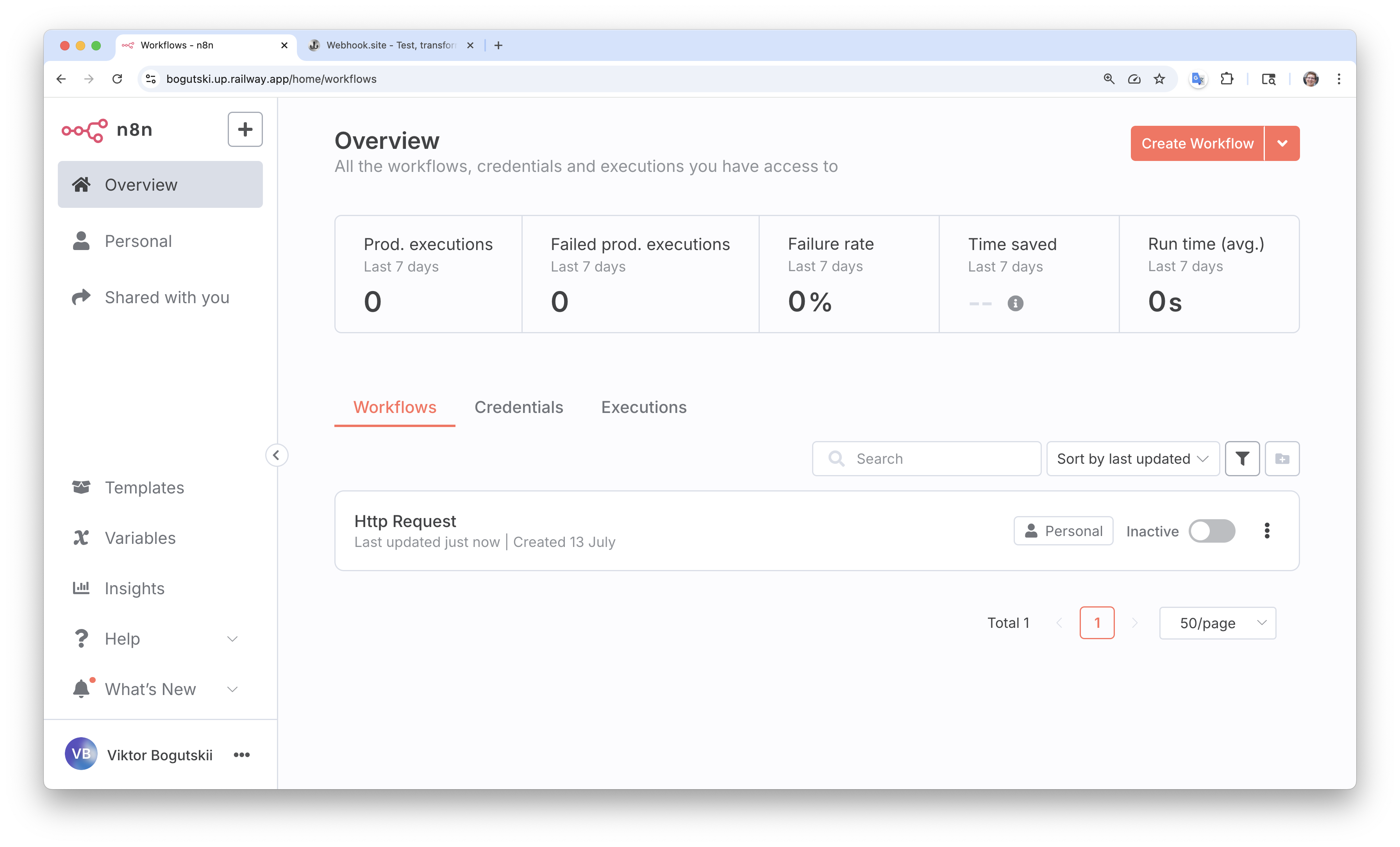Activate the Http Request workflow toggle

(x=1211, y=531)
